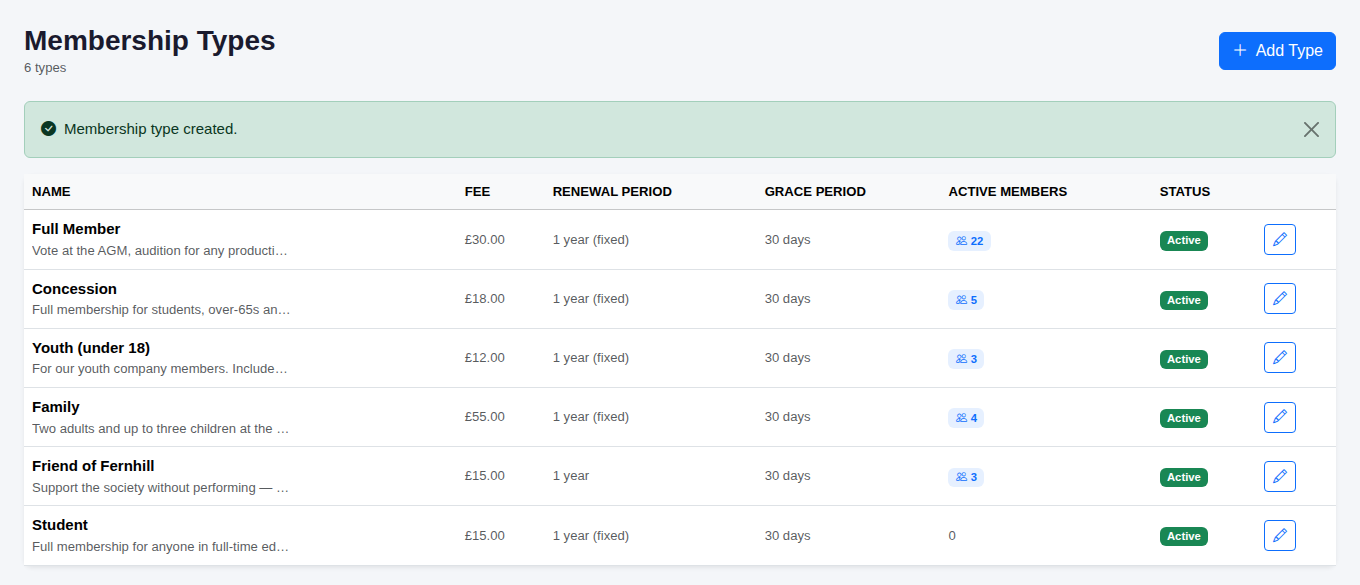This screenshot has width=1360, height=585.
Task: Click the £30.00 fee for Full Member
Action: (x=485, y=240)
